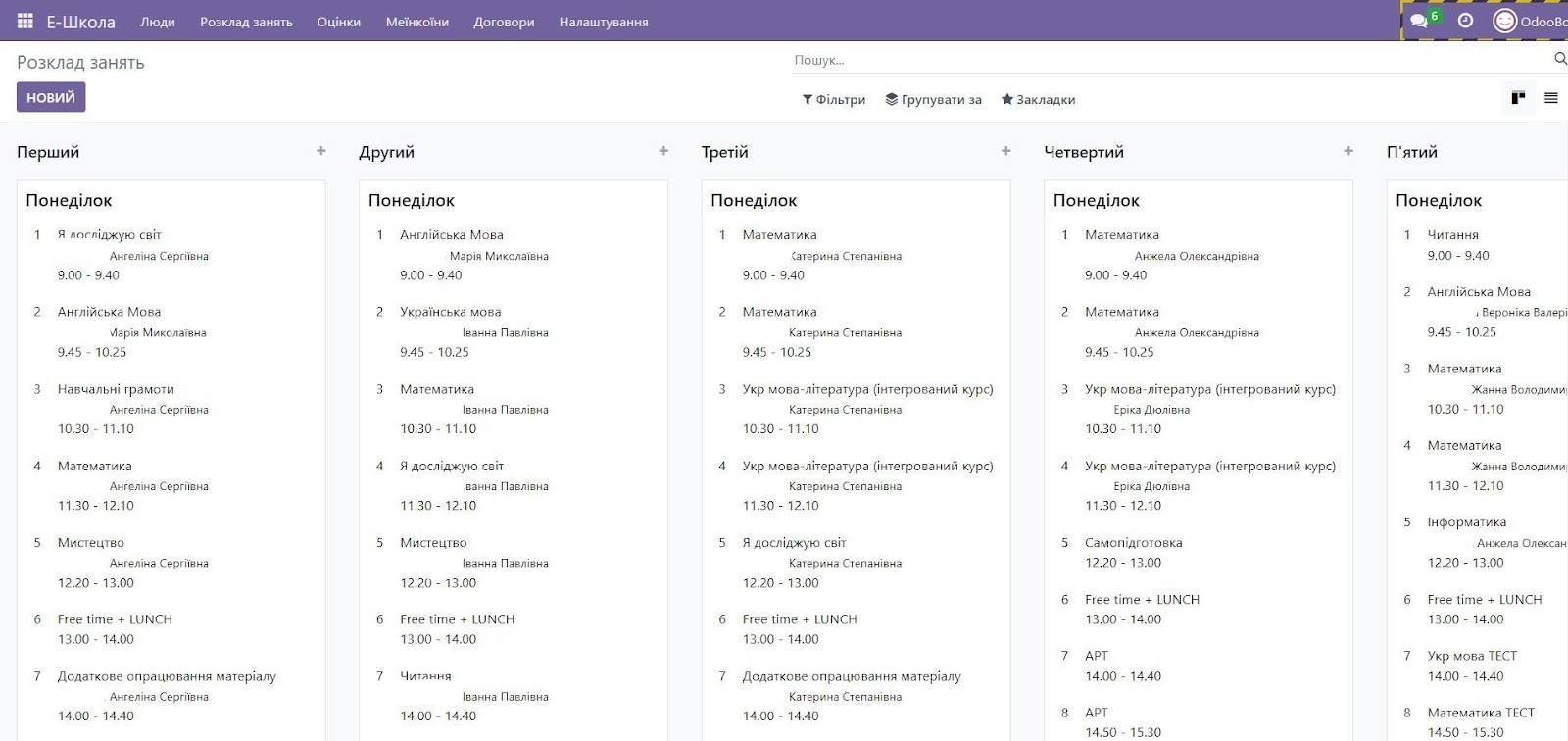Switch to kanban view icon
This screenshot has width=1568, height=741.
1518,97
